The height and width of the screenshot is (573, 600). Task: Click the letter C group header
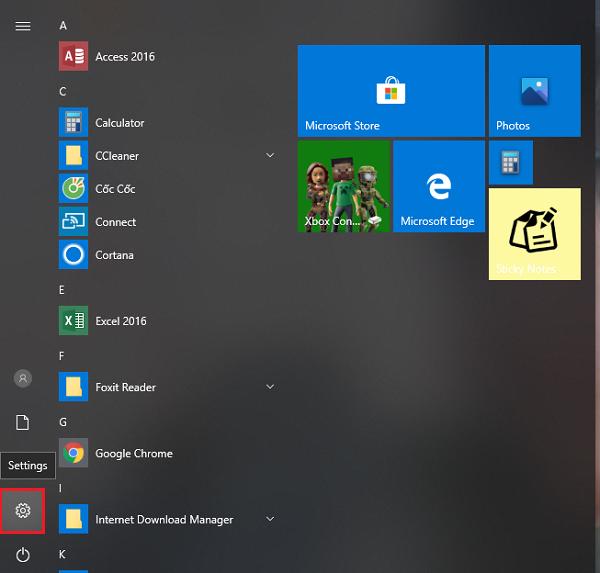63,91
